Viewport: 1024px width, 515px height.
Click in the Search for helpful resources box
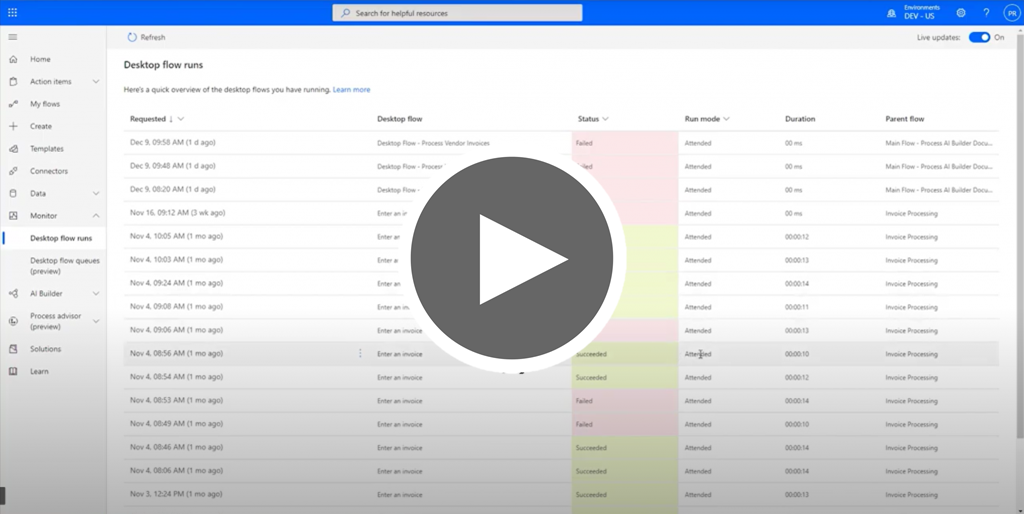pos(457,12)
